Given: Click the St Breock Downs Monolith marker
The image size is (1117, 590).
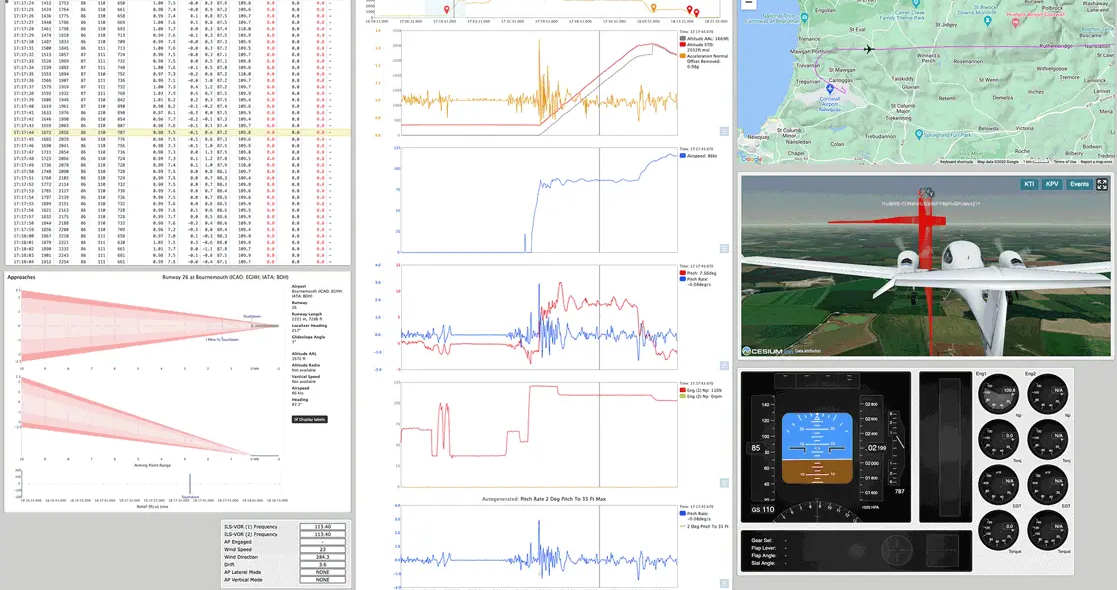Looking at the screenshot, I should (x=988, y=20).
